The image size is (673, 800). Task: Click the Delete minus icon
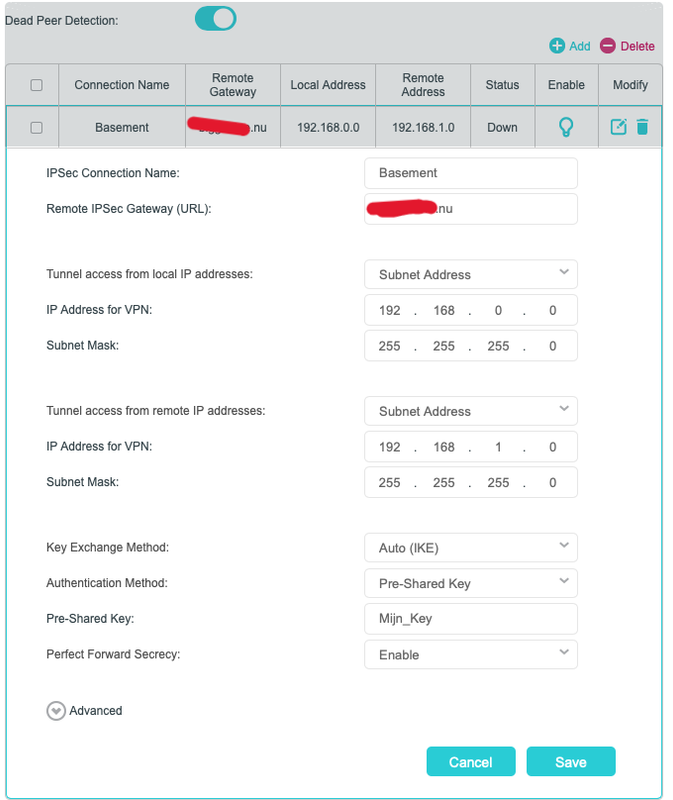[607, 46]
